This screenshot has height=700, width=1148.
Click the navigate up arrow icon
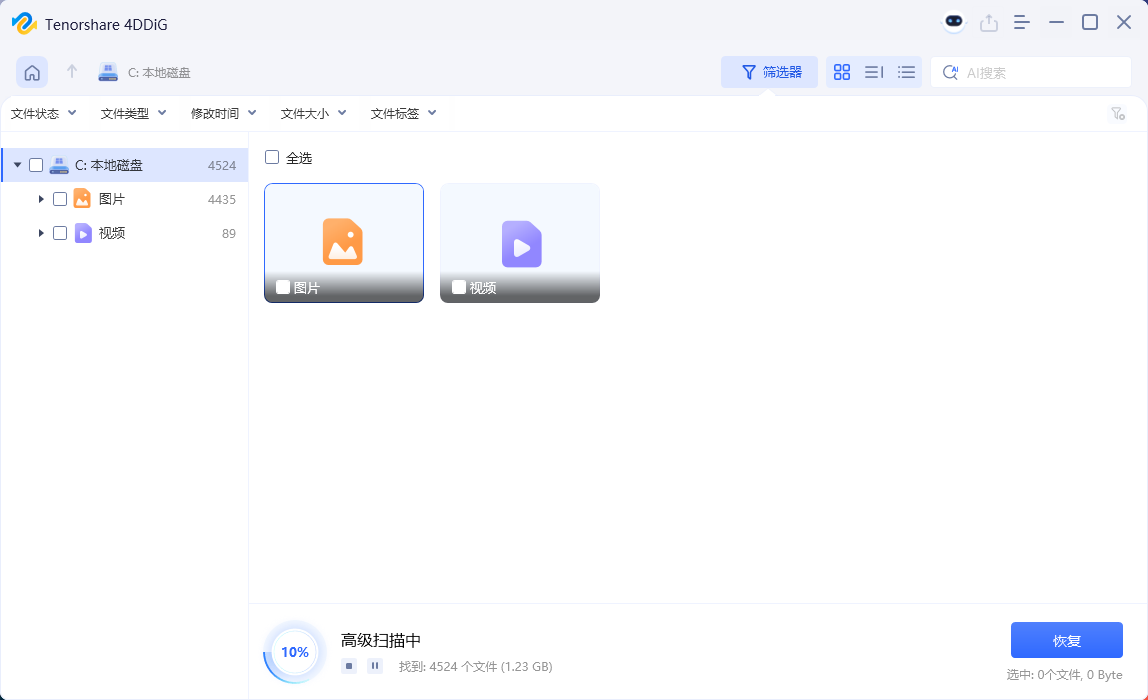pyautogui.click(x=70, y=72)
